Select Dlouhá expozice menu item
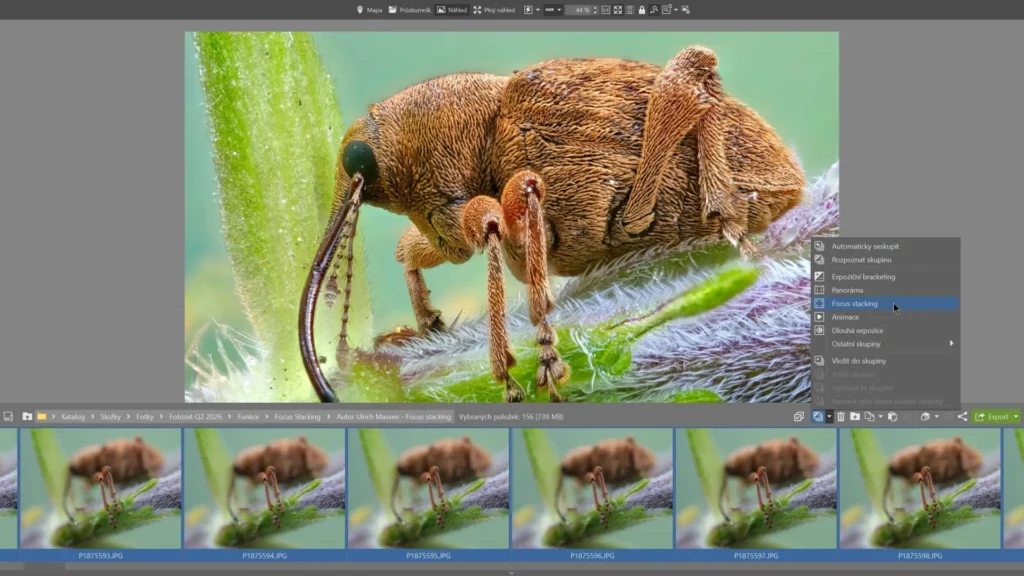 point(886,330)
